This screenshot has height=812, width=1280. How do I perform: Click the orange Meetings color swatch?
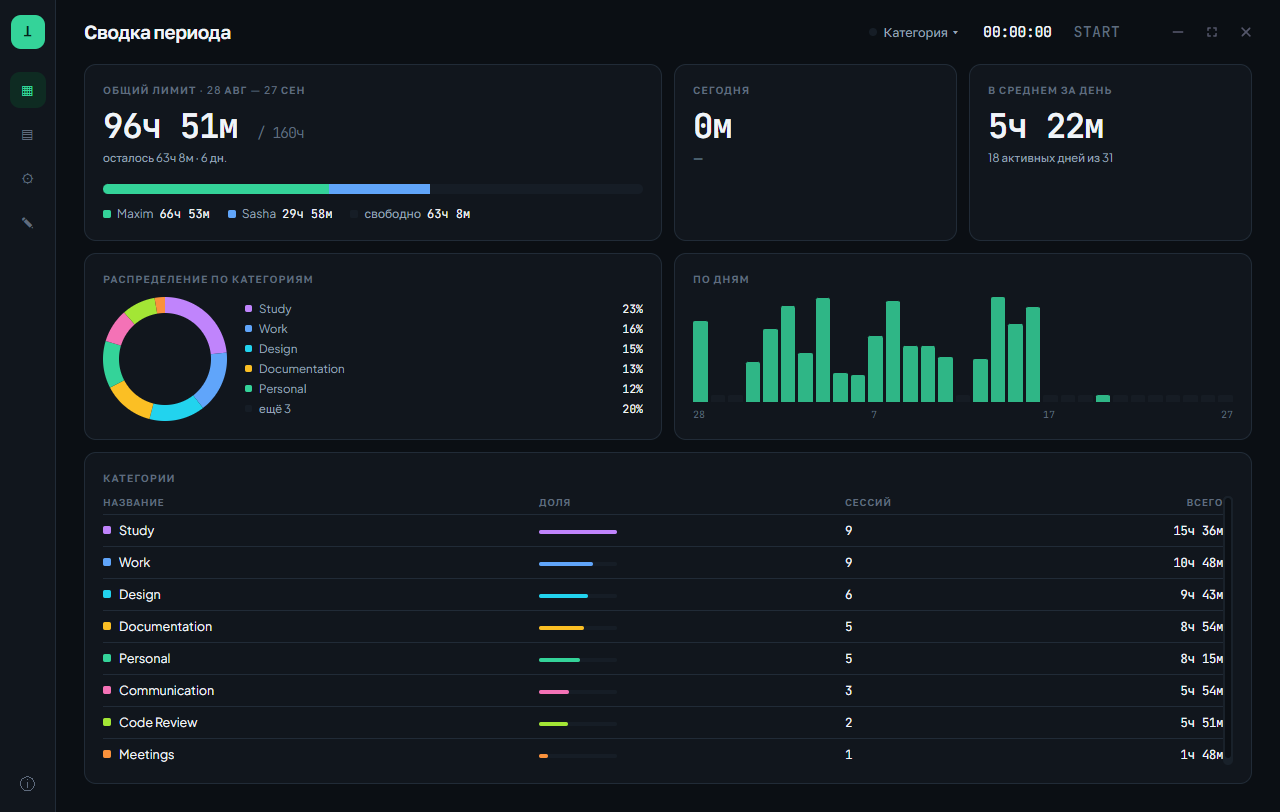coord(107,754)
